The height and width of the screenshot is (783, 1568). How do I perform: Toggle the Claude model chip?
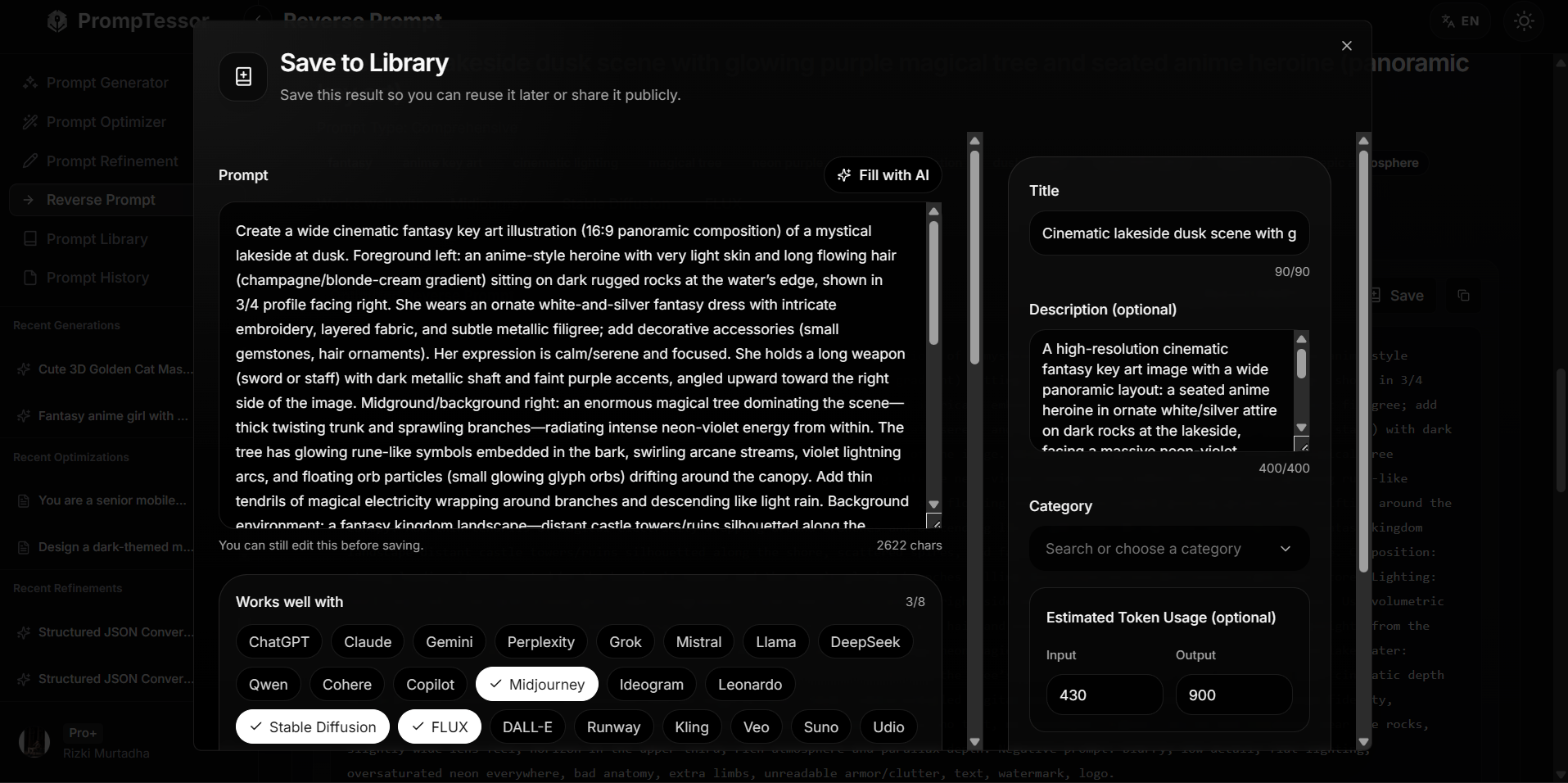368,642
